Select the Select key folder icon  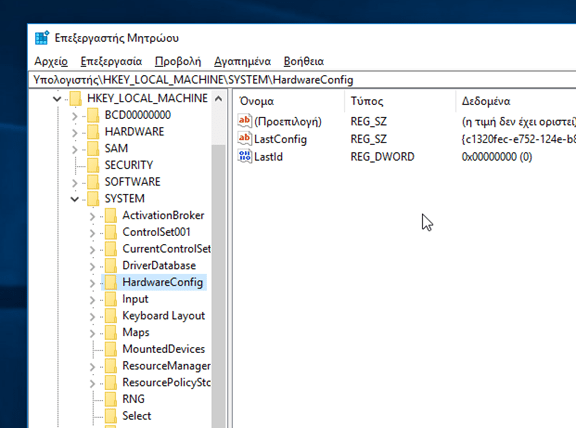pos(111,416)
